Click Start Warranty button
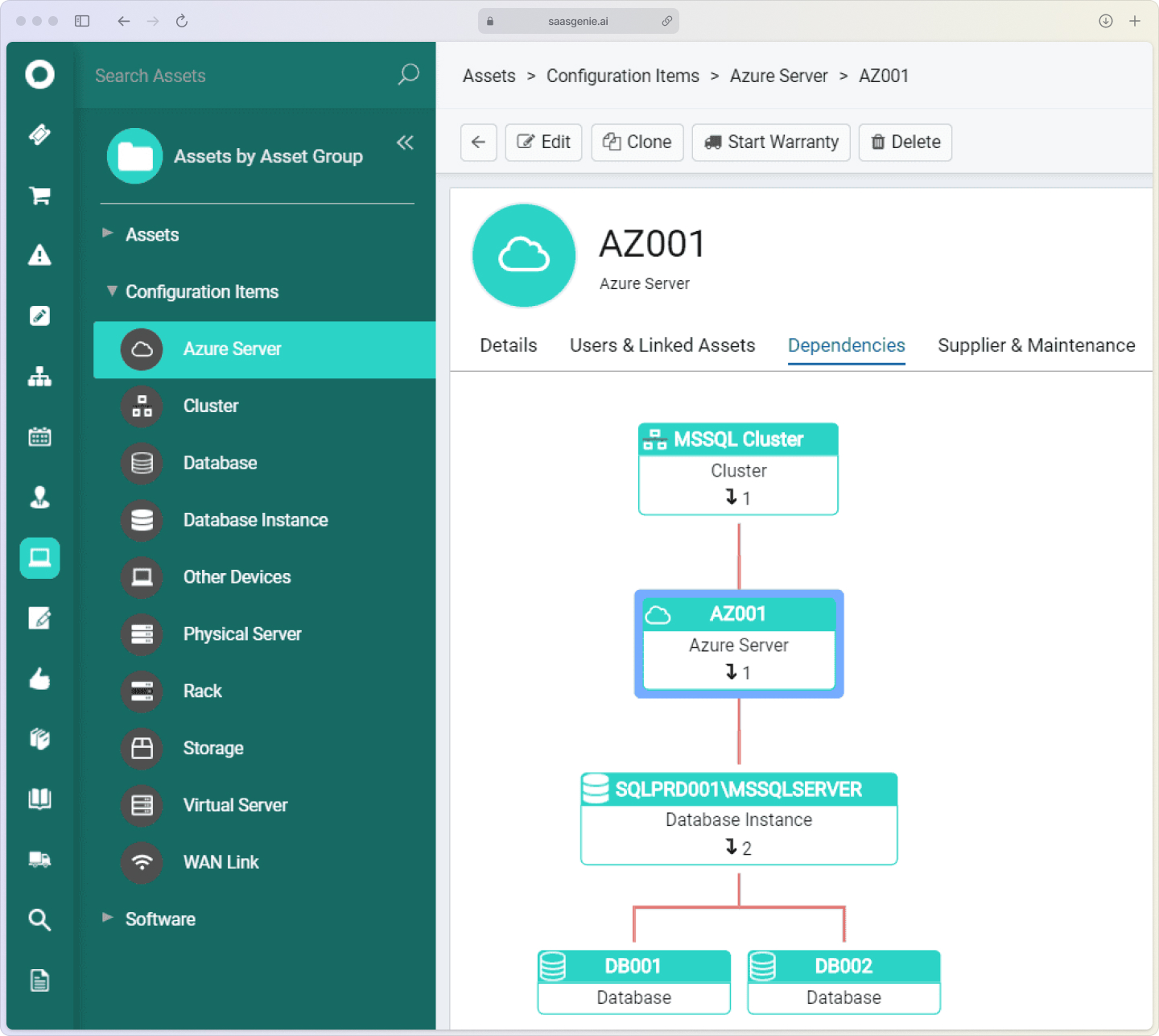This screenshot has height=1036, width=1159. point(771,142)
